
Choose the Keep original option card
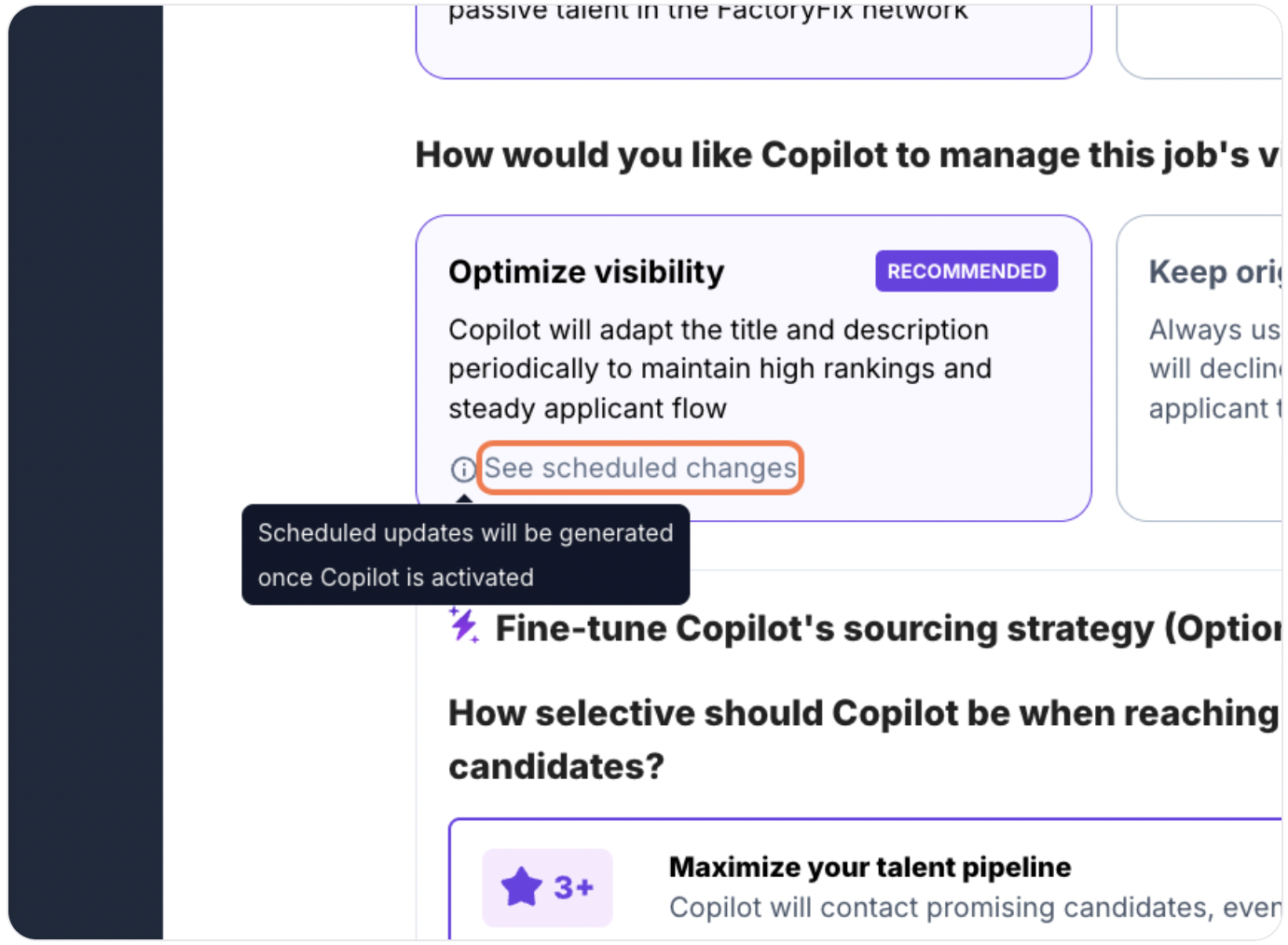click(x=1199, y=368)
